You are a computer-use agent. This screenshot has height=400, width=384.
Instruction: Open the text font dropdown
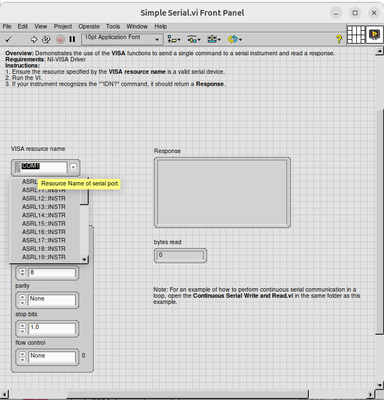[122, 39]
